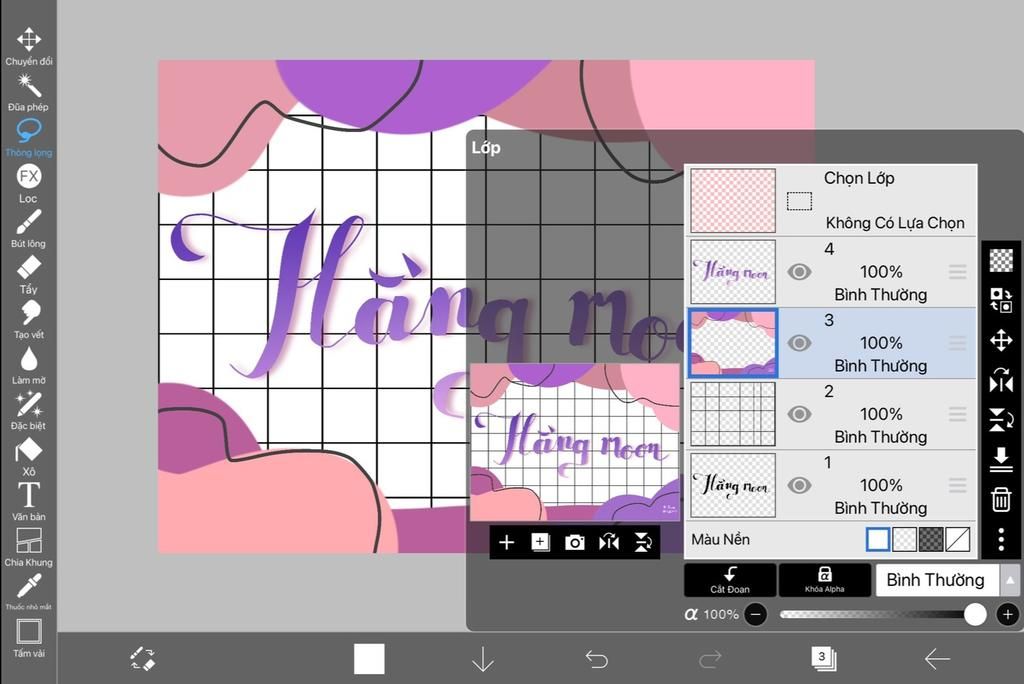
Task: Open the white color square in bottom bar
Action: 369,659
